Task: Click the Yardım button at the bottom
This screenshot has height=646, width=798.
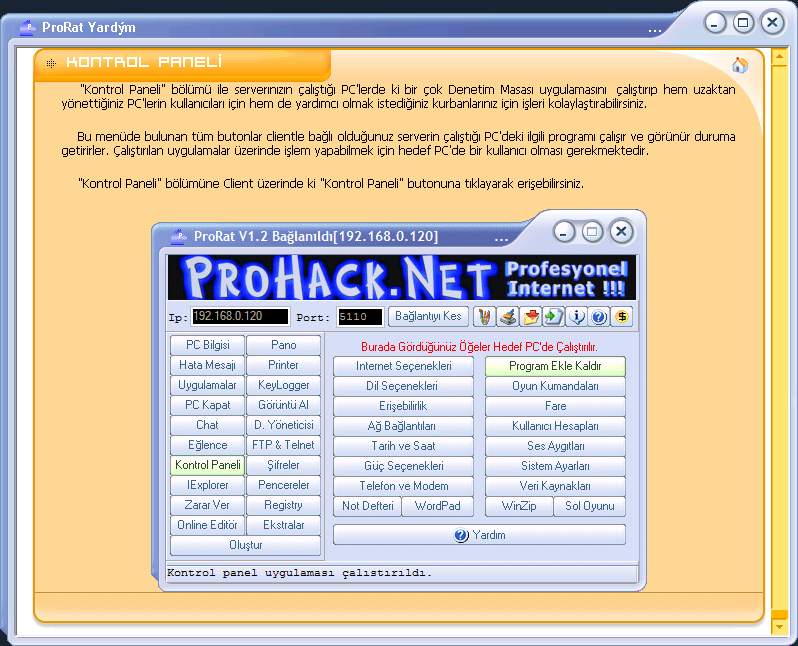Action: (479, 535)
